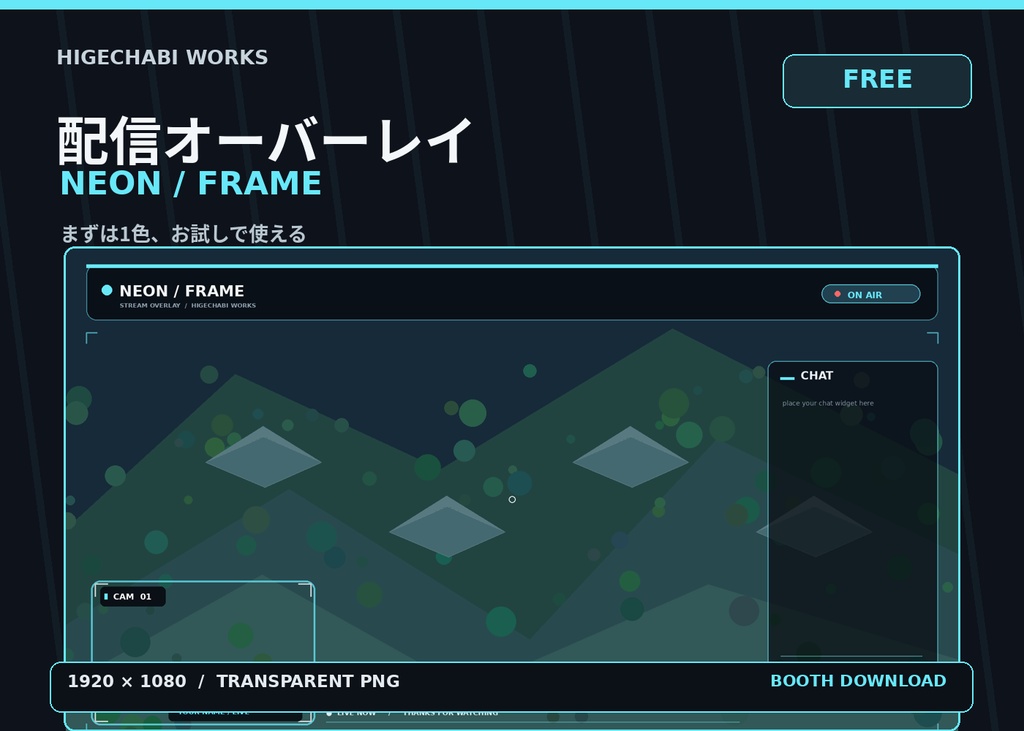This screenshot has width=1024, height=731.
Task: Click the cyan dot beside the overlay NEON / FRAME title
Action: point(107,290)
